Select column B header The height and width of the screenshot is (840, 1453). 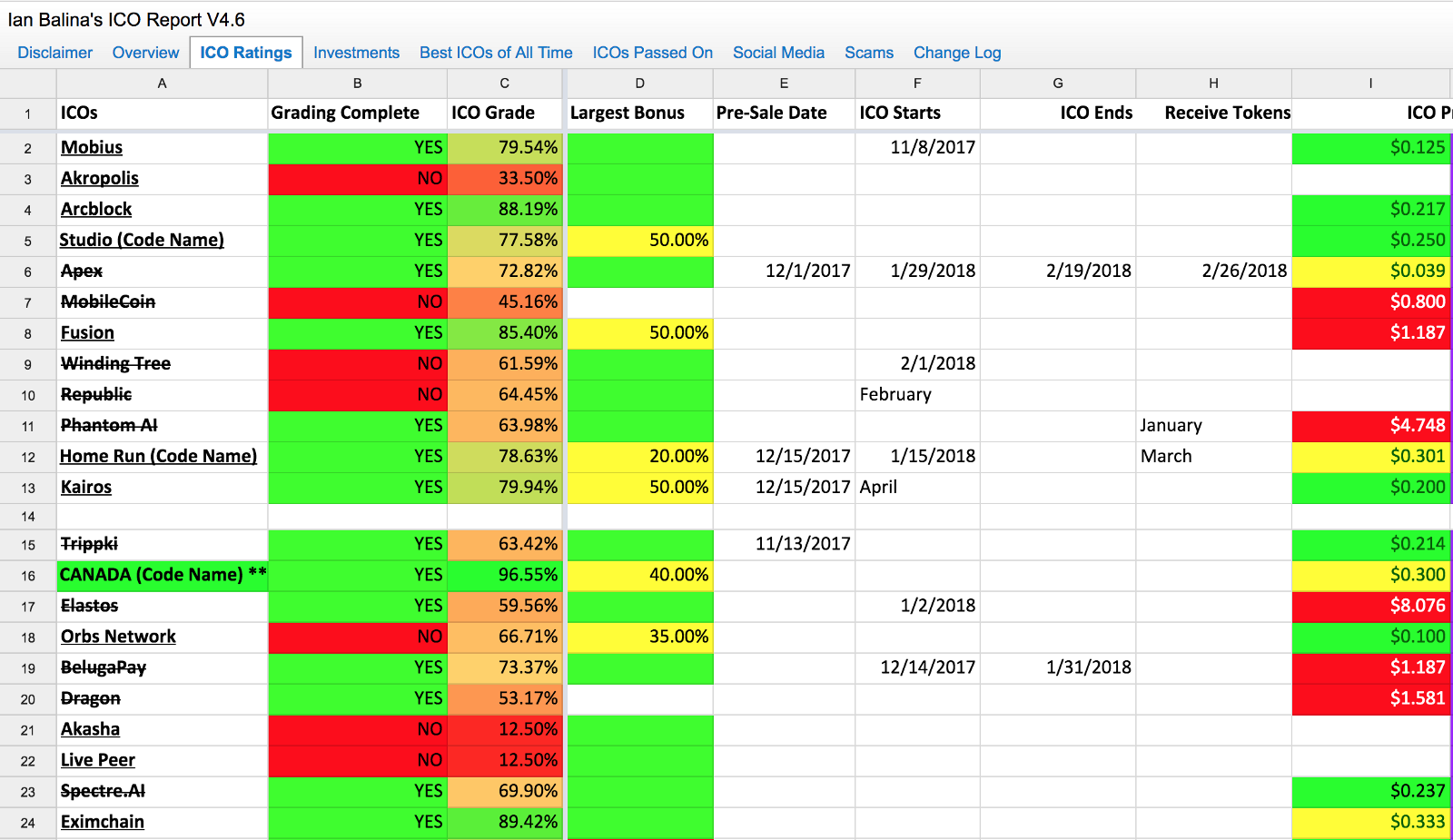click(358, 84)
